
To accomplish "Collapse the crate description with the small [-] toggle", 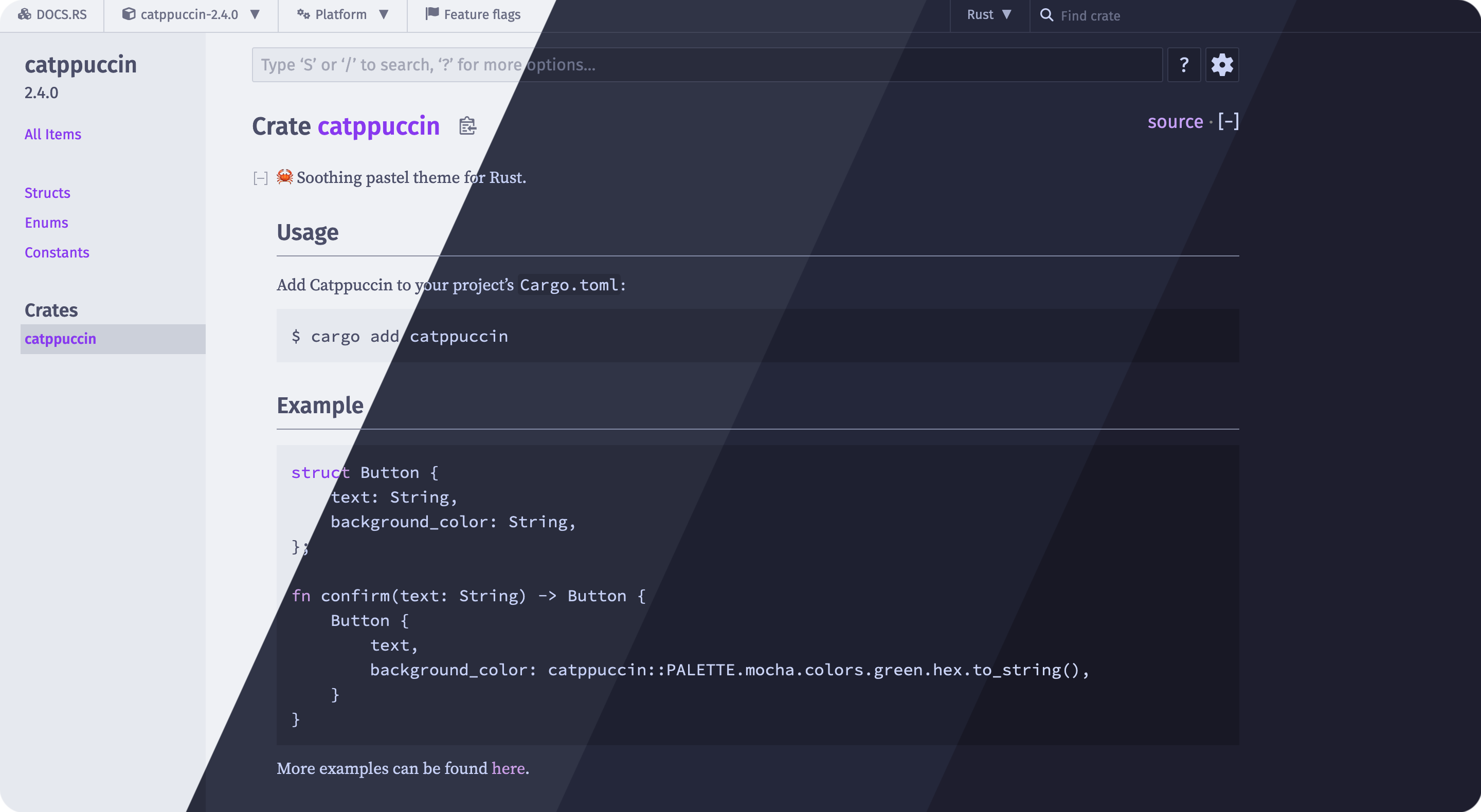I will click(x=260, y=178).
